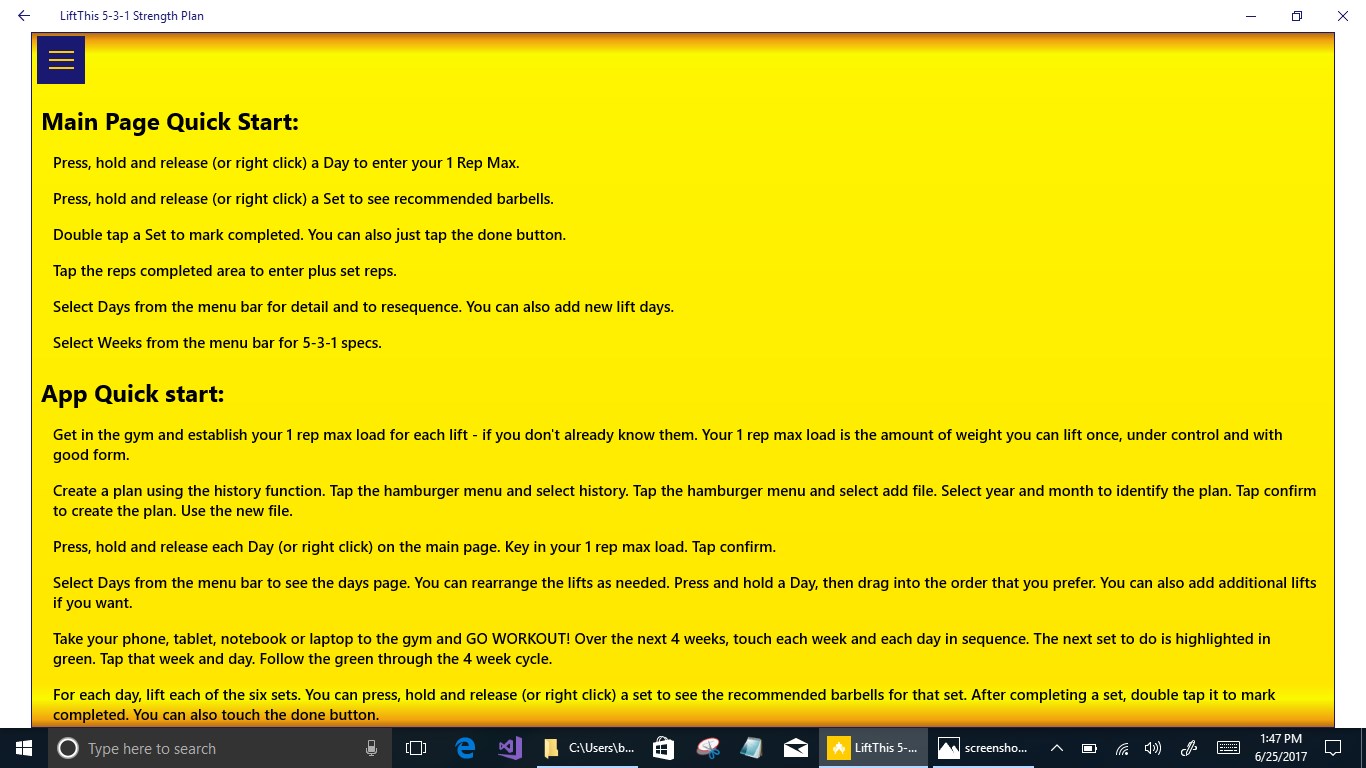Expand the hidden icons chevron in the tray
The width and height of the screenshot is (1366, 768).
(1056, 748)
